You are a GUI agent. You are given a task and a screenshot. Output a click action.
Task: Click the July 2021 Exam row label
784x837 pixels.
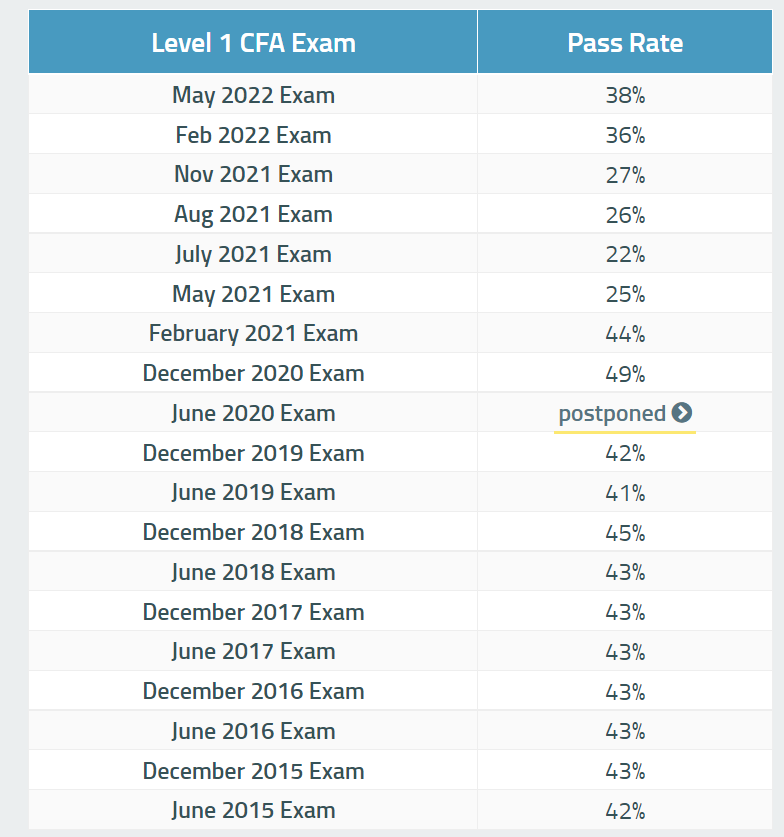pyautogui.click(x=253, y=254)
